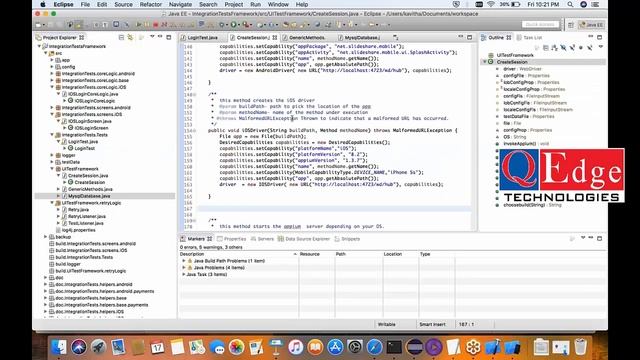The image size is (640, 360).
Task: Collapse all in Project Explorer
Action: (x=121, y=38)
